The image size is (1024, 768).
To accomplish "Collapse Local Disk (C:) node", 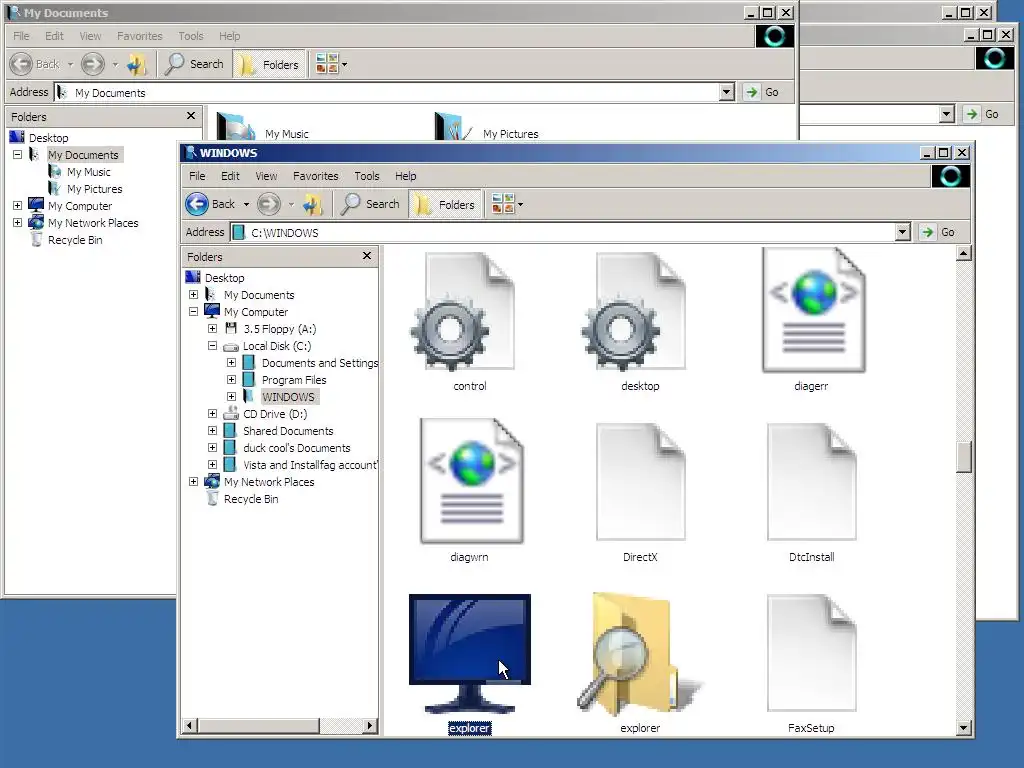I will tap(212, 345).
